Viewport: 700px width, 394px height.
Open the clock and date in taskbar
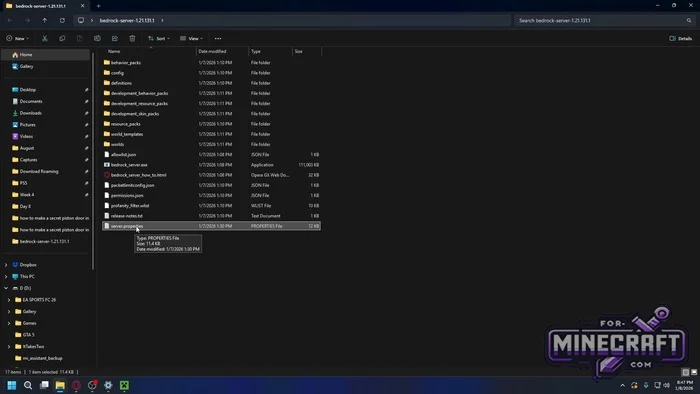pyautogui.click(x=685, y=385)
